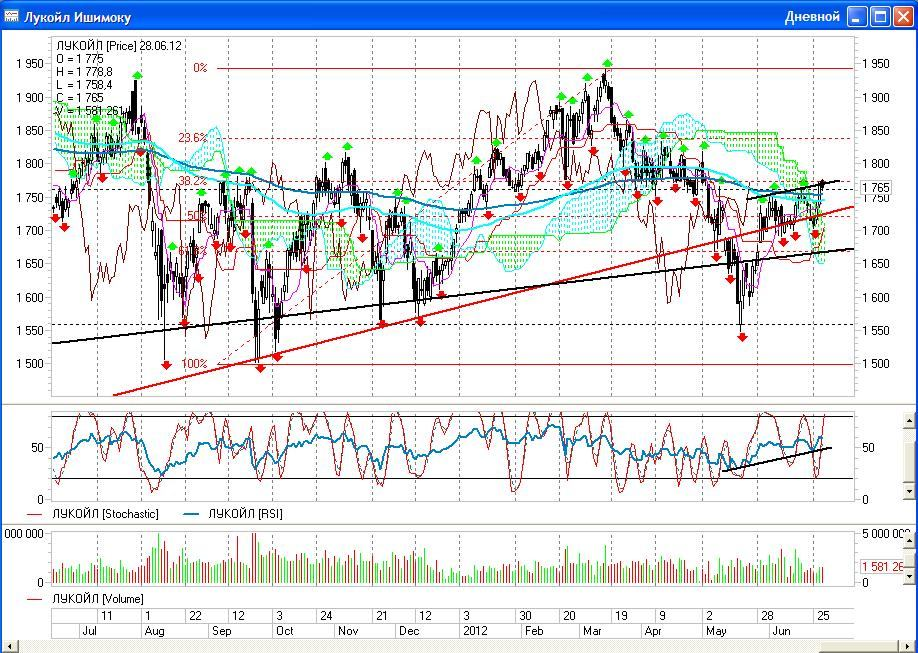The width and height of the screenshot is (918, 653).
Task: Select the ЛУКОЙЛ [RSI] legend entry
Action: click(233, 514)
